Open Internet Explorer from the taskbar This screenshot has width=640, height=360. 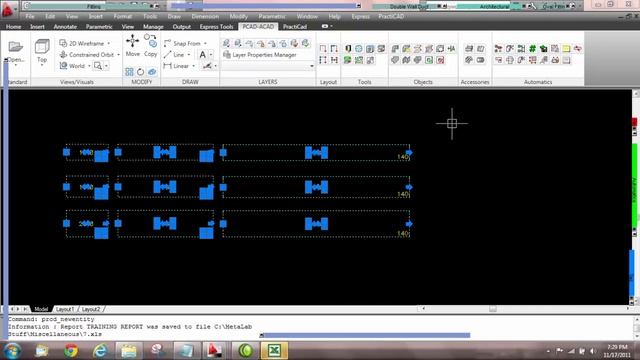pos(100,351)
